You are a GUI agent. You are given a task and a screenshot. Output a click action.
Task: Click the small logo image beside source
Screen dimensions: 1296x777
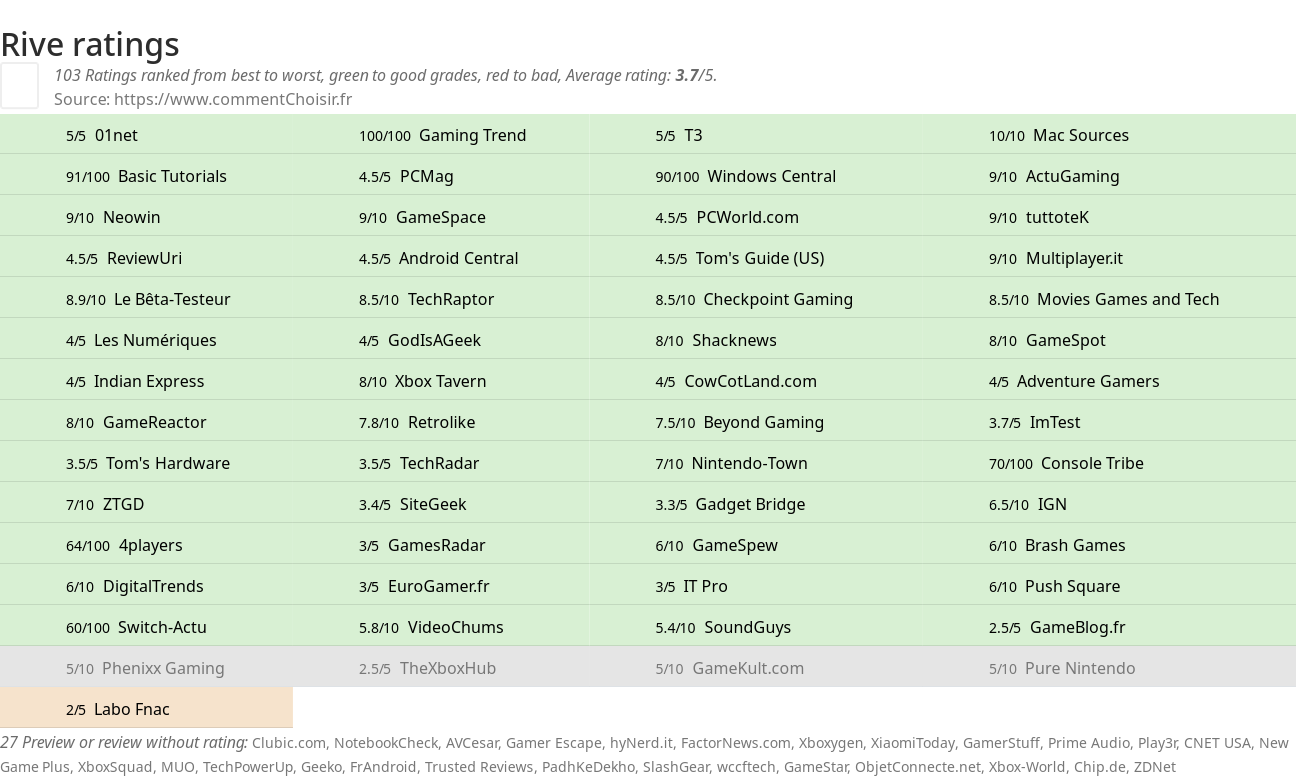[20, 86]
